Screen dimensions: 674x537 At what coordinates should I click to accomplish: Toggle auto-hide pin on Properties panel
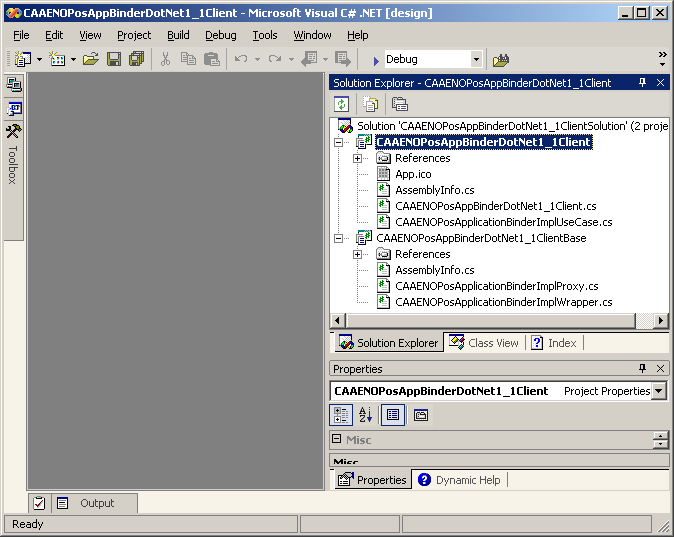click(x=642, y=368)
